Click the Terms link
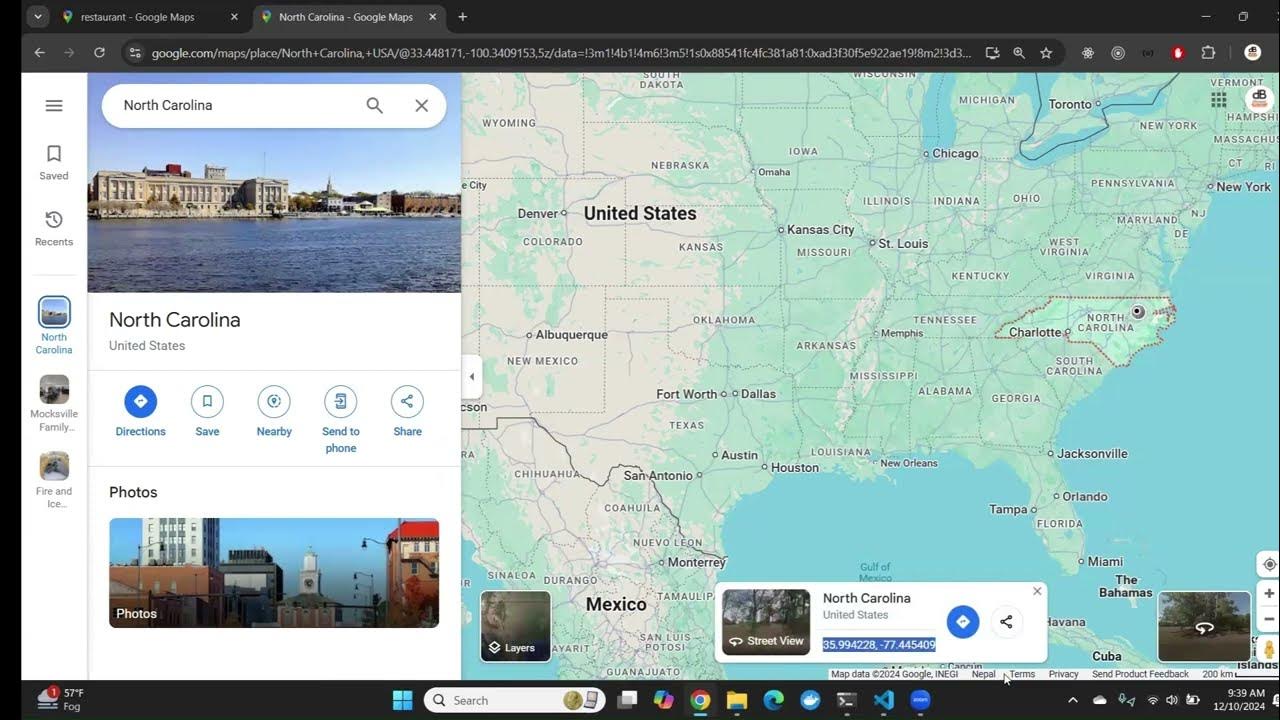Screen dimensions: 1280x720 click(1022, 674)
